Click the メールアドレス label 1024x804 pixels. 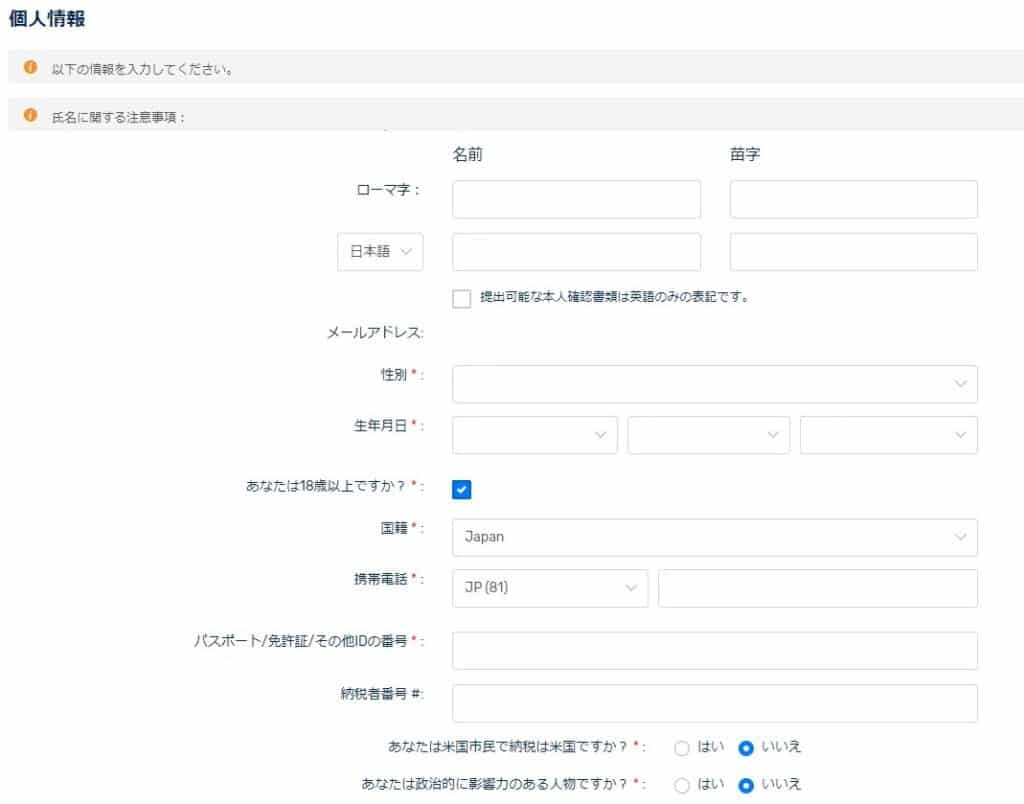pyautogui.click(x=375, y=333)
